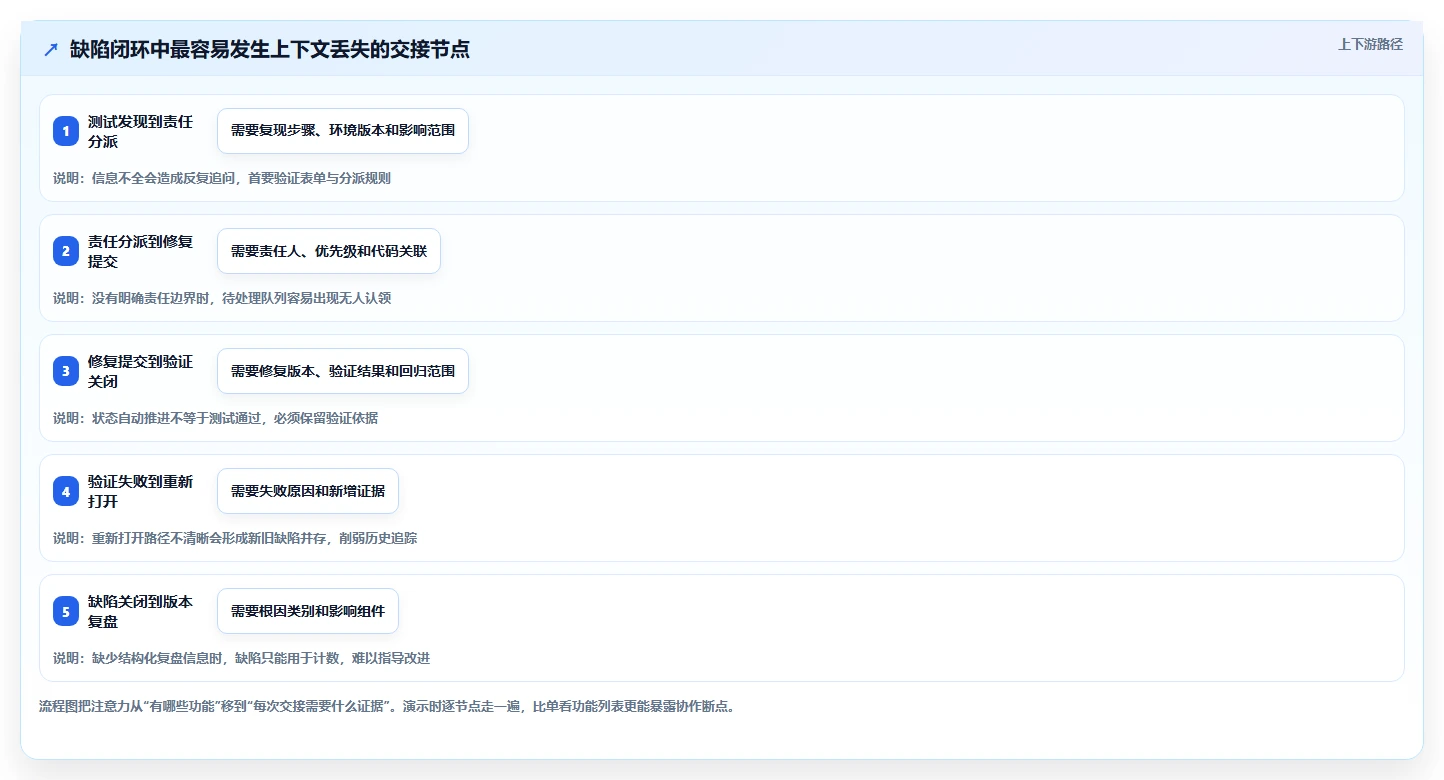Click the 需要失败原因和新增证据 chip
This screenshot has height=780, width=1444.
pos(308,491)
